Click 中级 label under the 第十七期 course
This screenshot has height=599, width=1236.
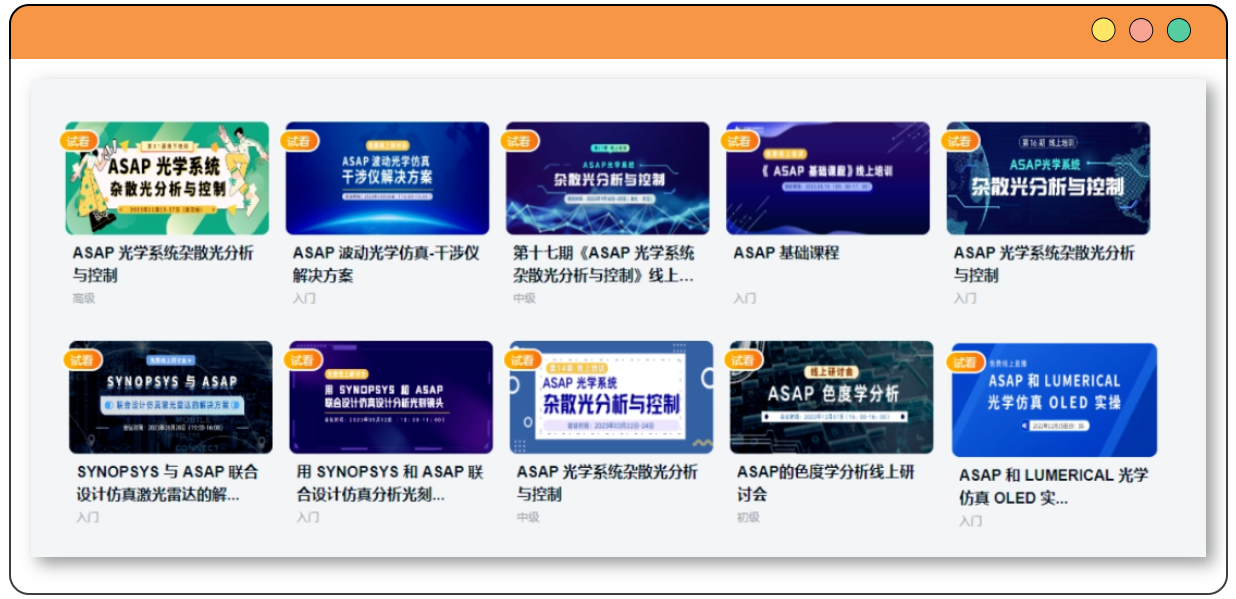coord(525,298)
